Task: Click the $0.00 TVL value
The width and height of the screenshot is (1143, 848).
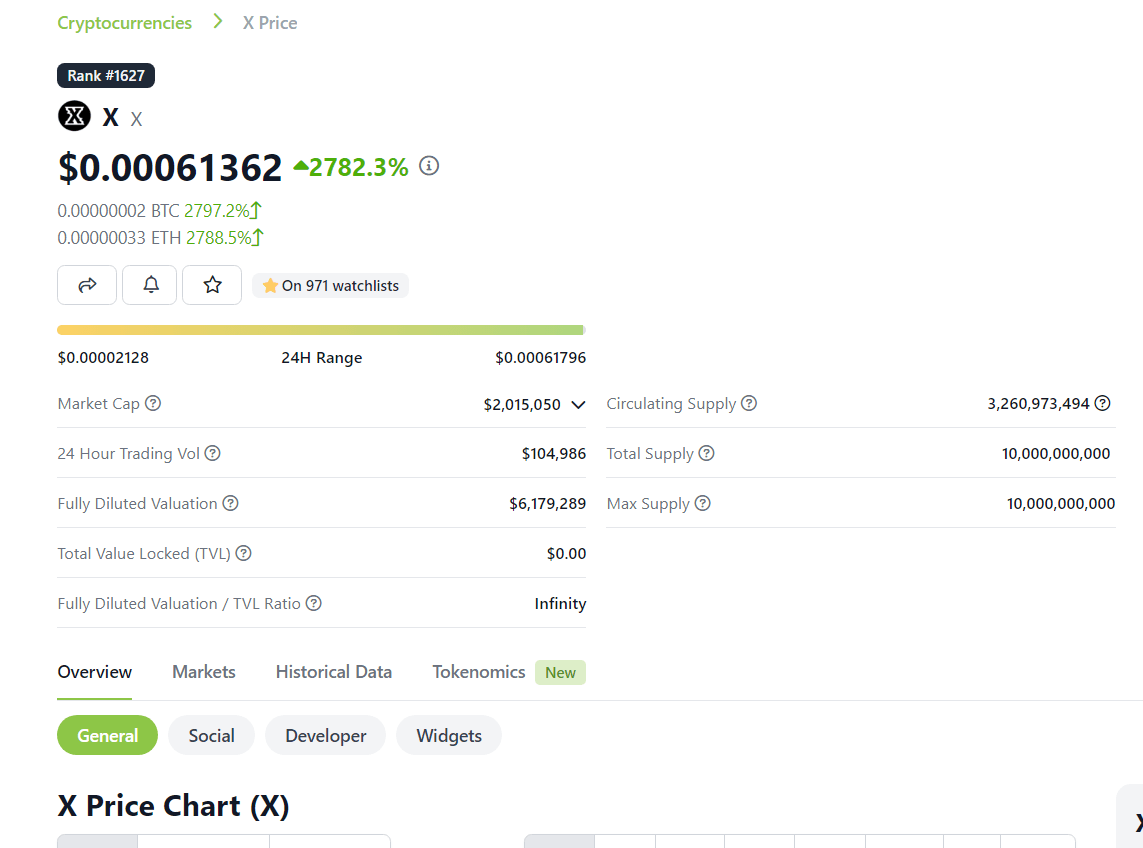Action: (566, 553)
